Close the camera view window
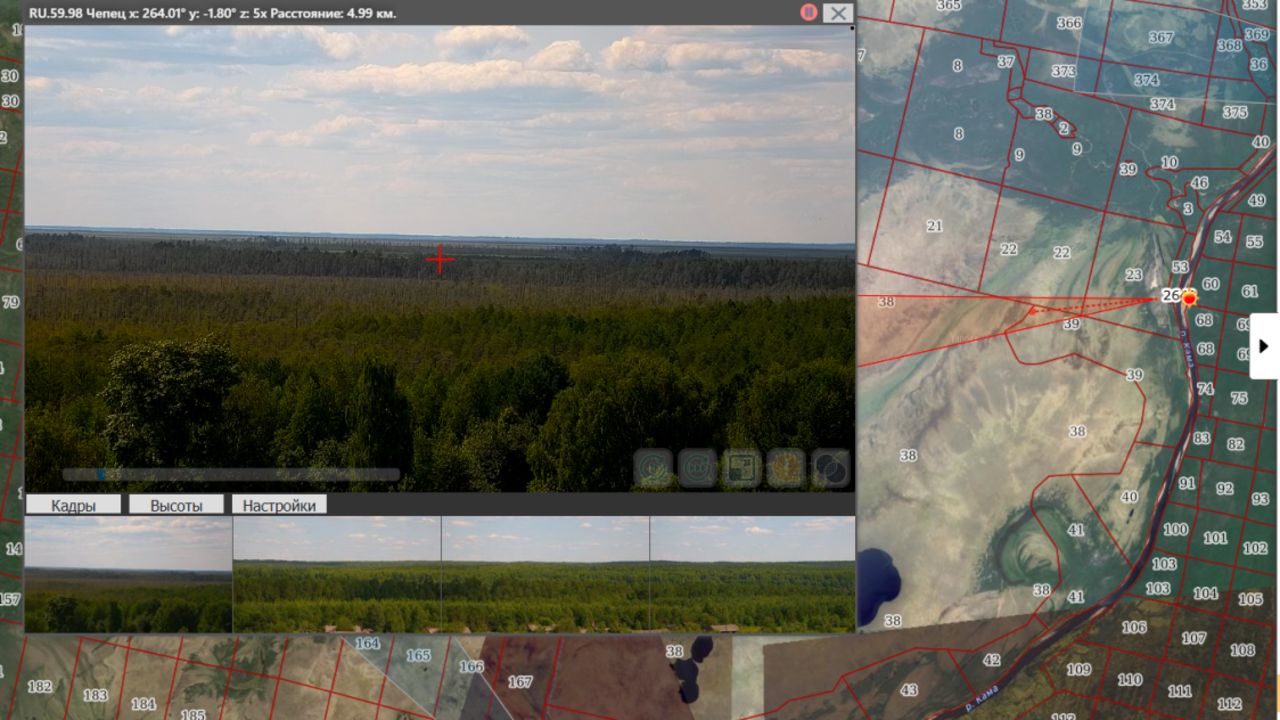Screen dimensions: 1280x720 click(838, 13)
